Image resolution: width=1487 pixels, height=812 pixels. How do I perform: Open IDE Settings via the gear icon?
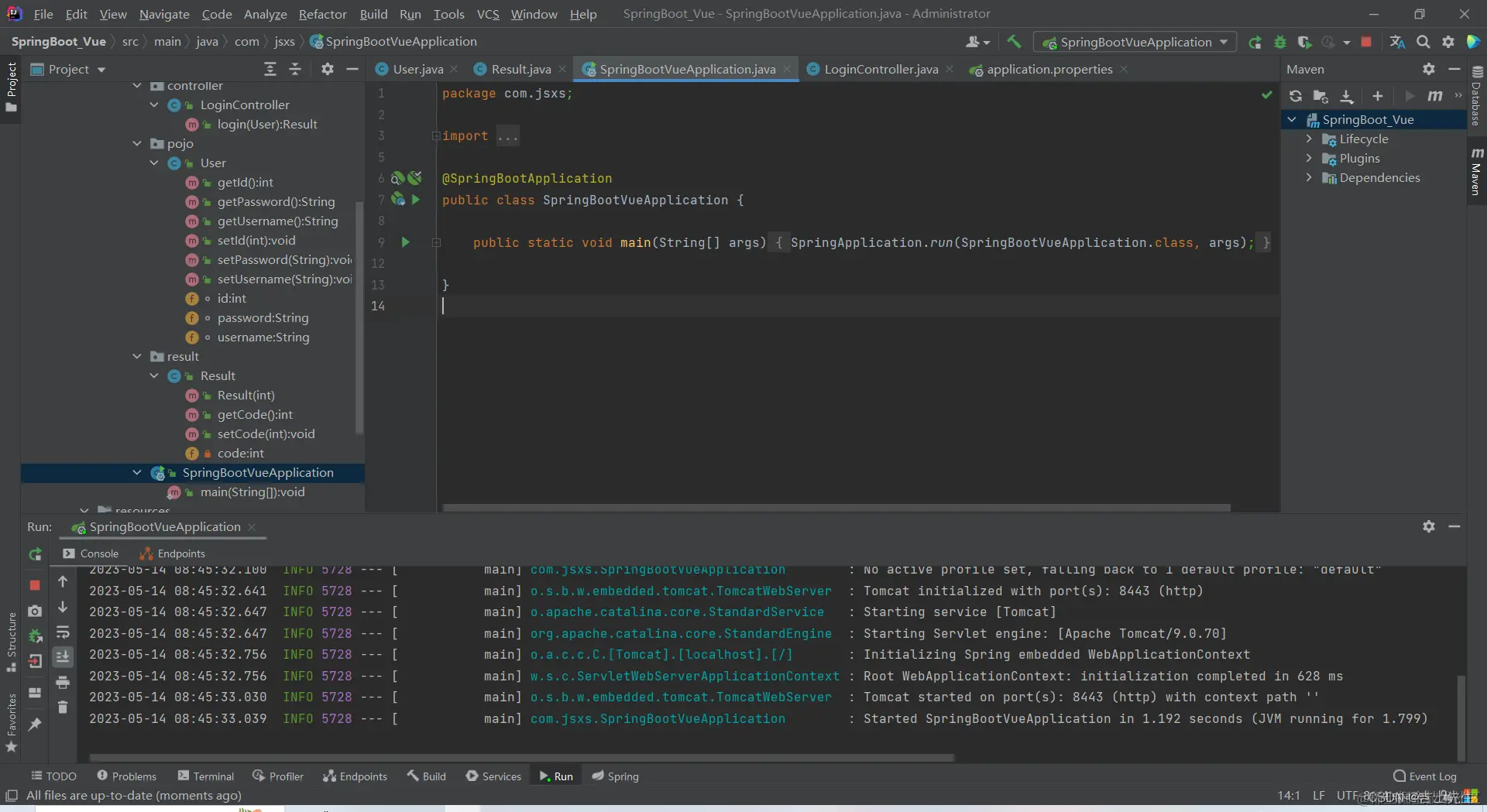pyautogui.click(x=1448, y=43)
